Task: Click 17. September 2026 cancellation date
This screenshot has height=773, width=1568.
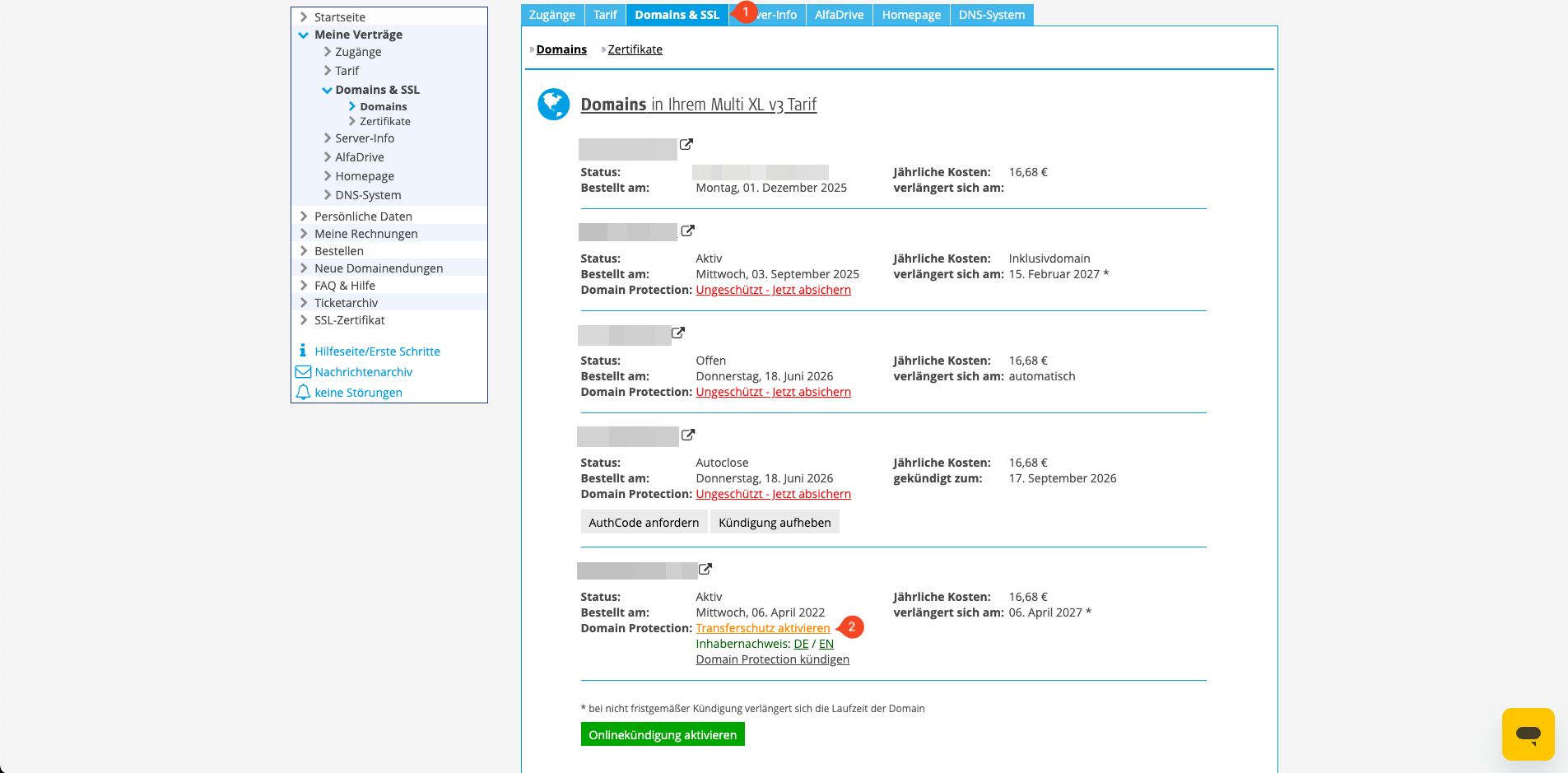Action: (1063, 478)
